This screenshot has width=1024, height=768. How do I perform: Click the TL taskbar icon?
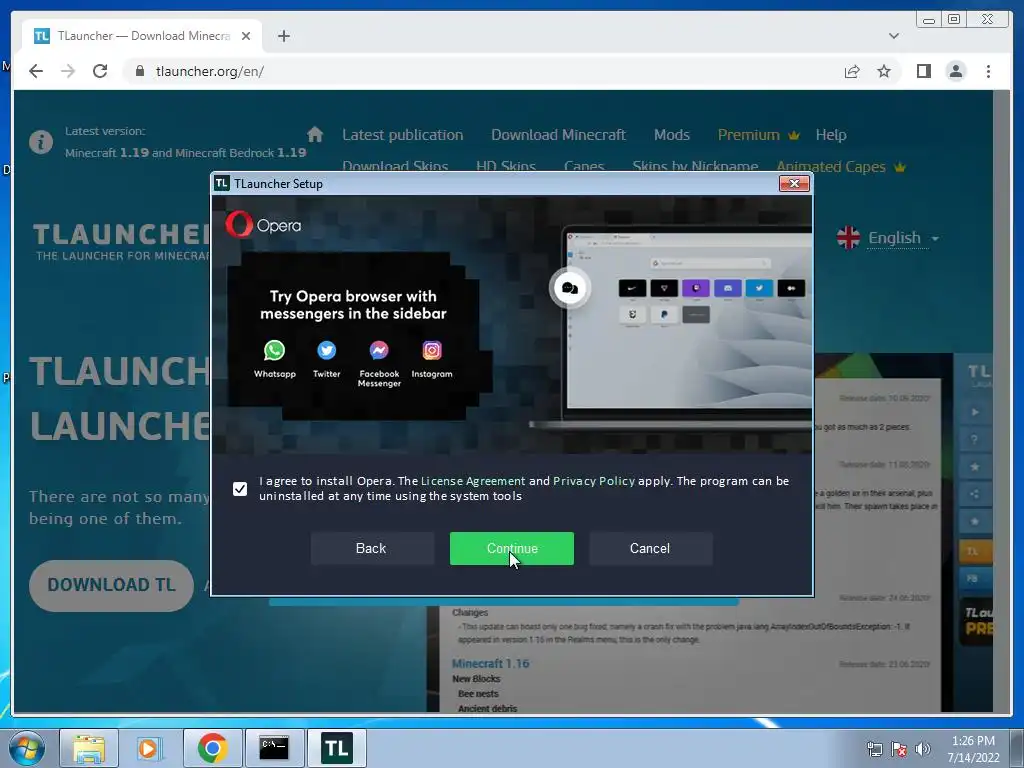pos(336,748)
